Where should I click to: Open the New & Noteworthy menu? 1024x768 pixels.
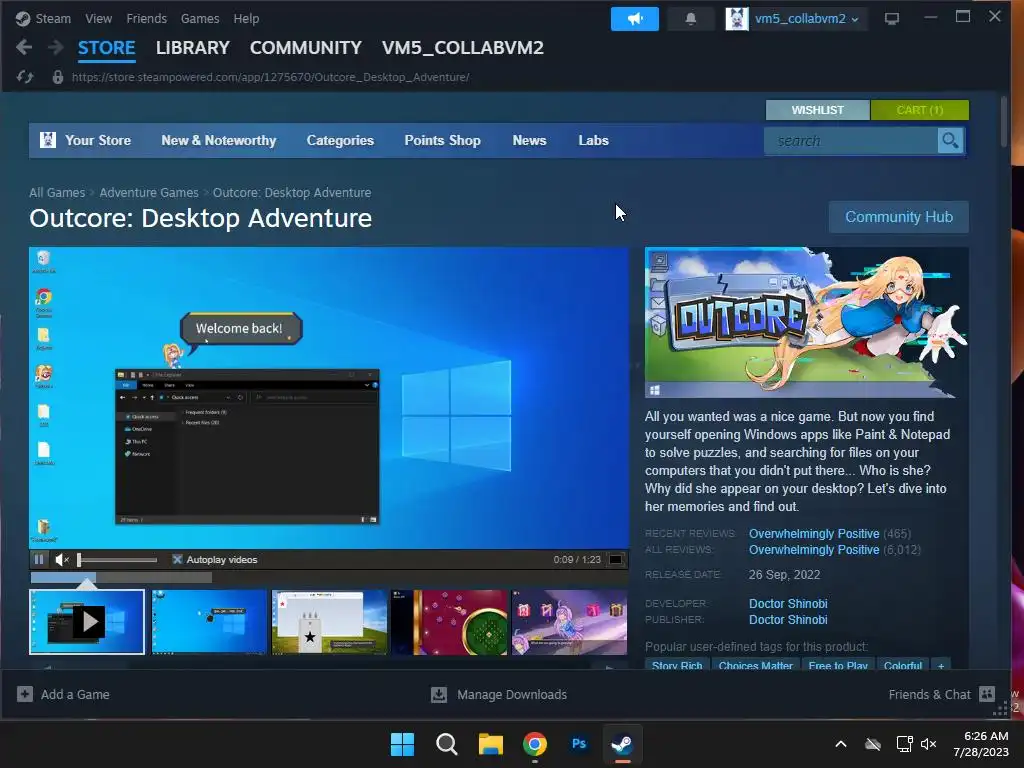[x=219, y=140]
